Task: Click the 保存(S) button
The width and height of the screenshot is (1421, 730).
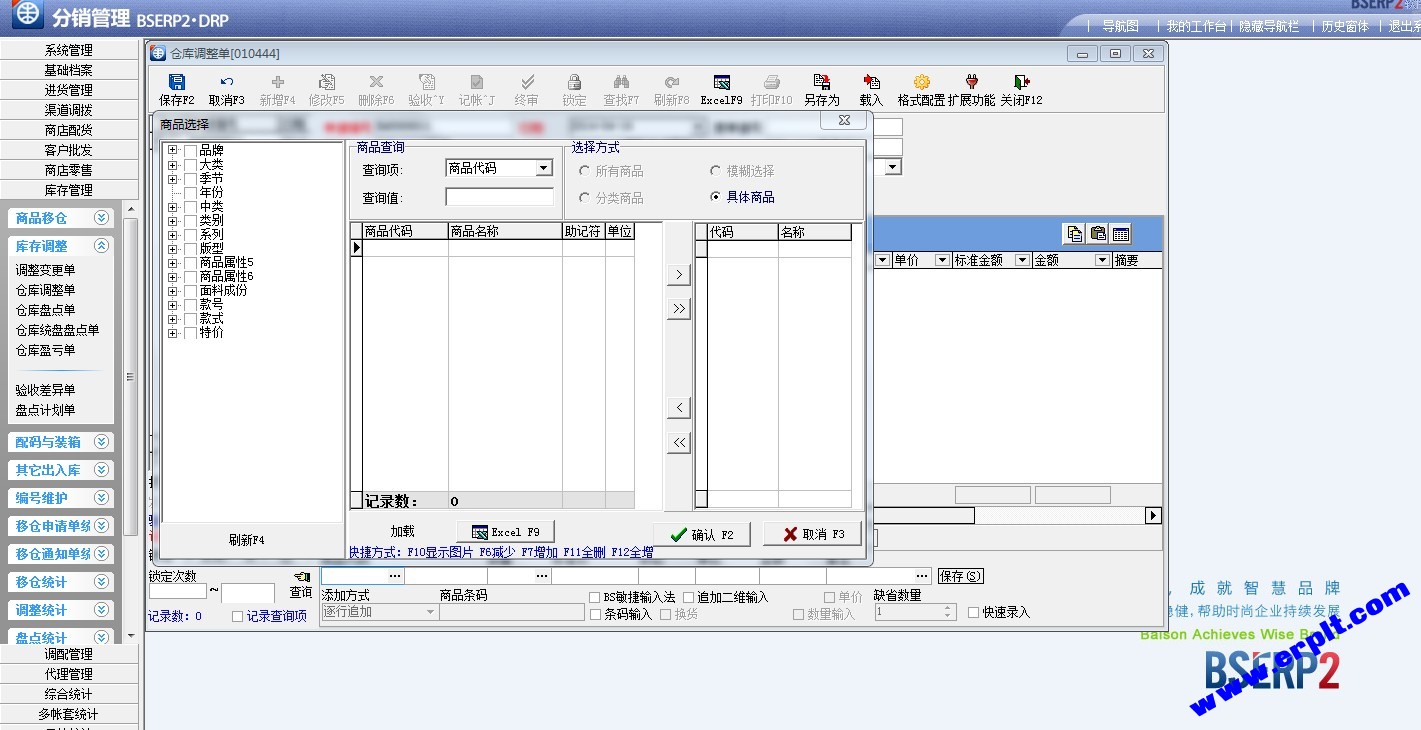Action: pyautogui.click(x=961, y=576)
